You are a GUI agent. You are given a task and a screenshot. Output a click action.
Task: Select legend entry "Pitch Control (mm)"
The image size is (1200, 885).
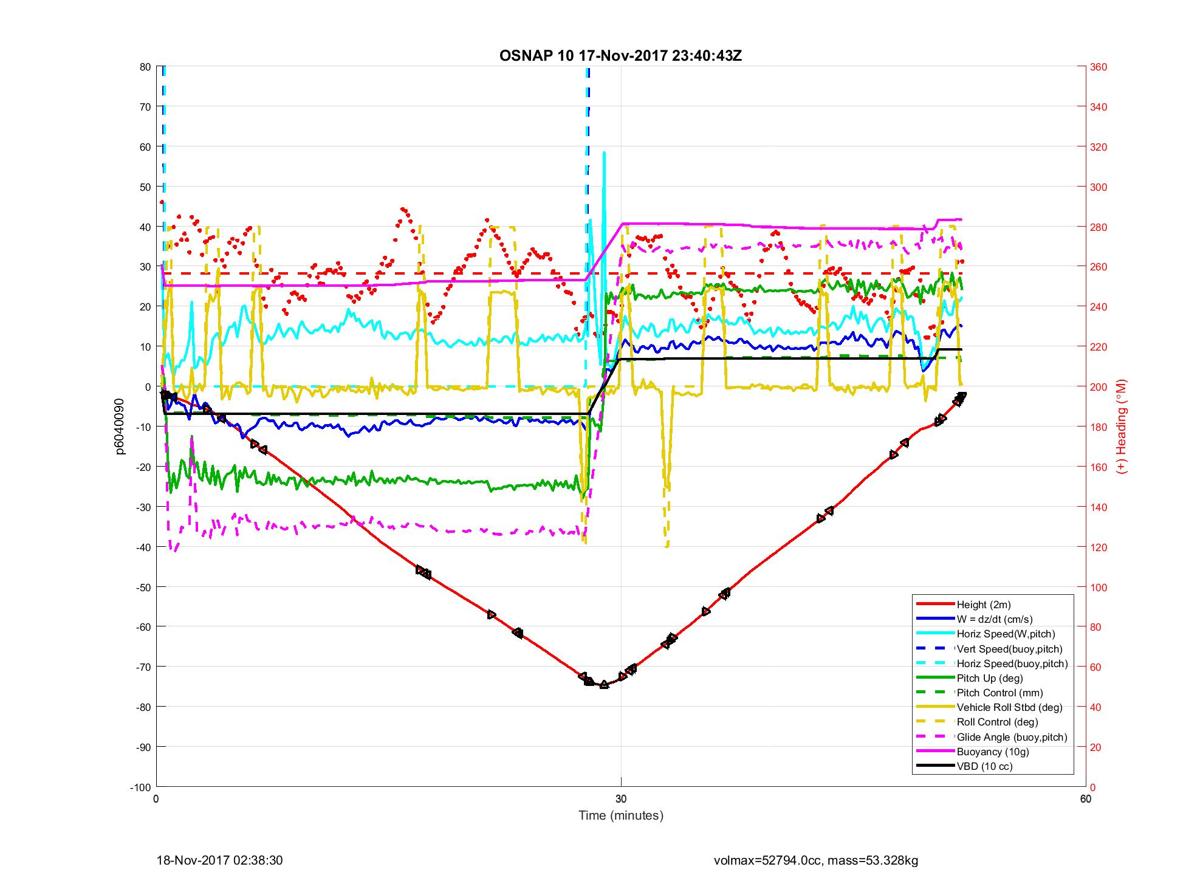tap(999, 692)
